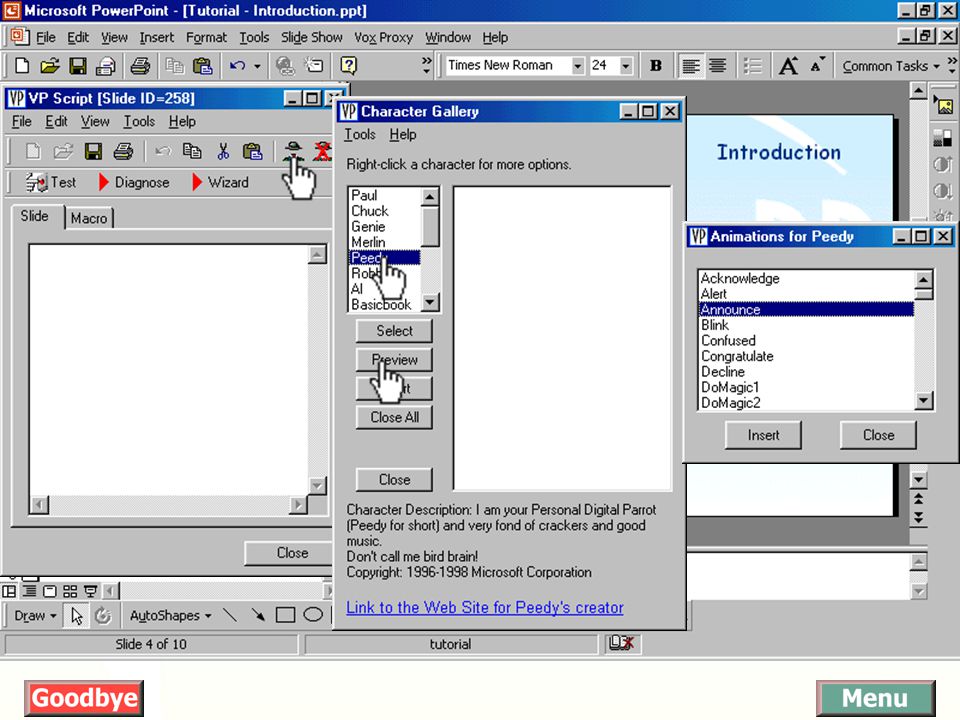Toggle Align Left text alignment

click(x=690, y=66)
